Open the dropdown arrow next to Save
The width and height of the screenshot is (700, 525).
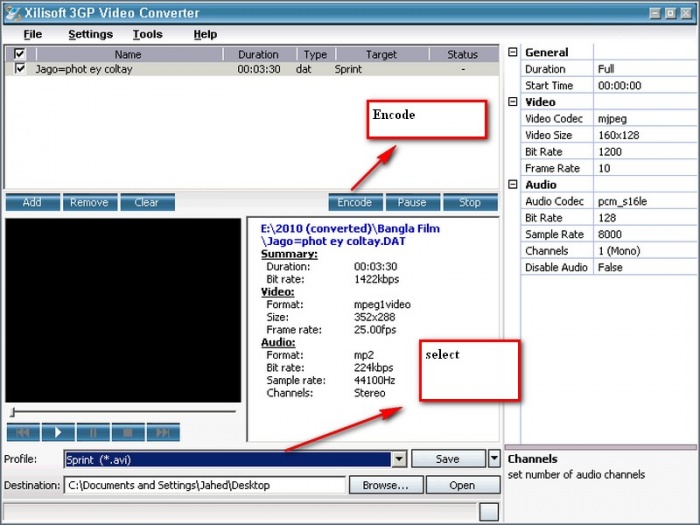coord(494,458)
